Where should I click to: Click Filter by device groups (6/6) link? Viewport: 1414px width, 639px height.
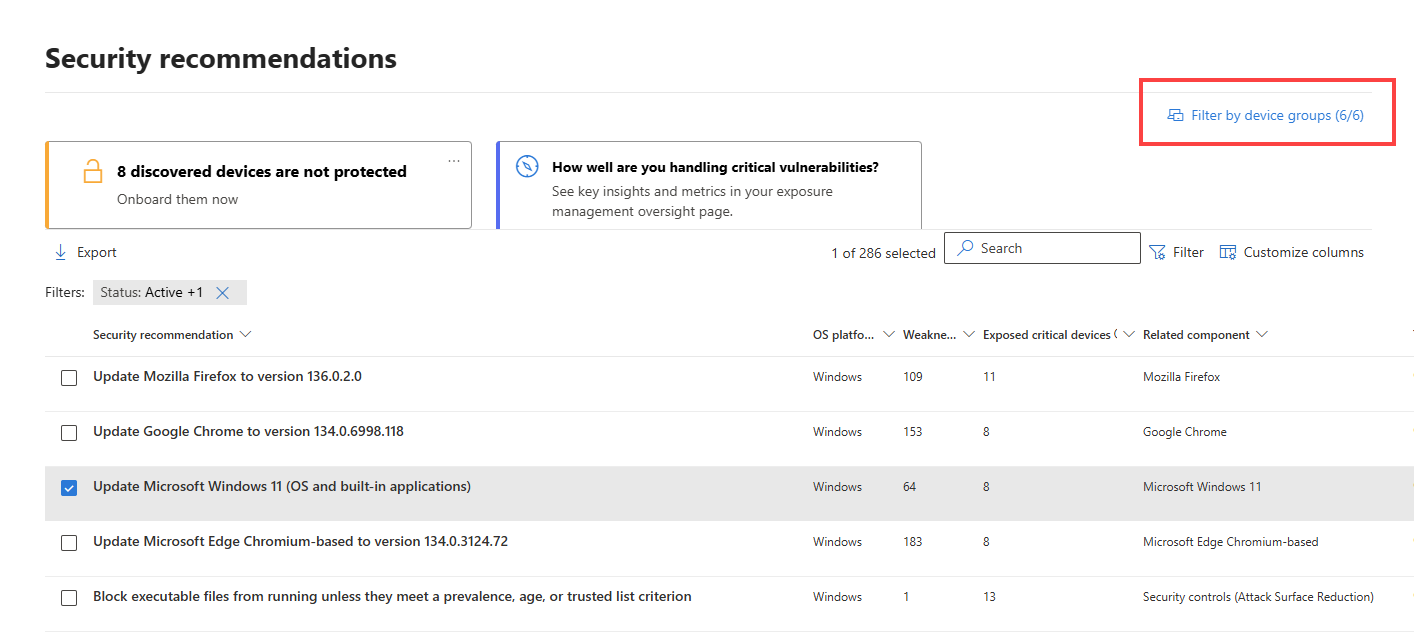click(1277, 116)
